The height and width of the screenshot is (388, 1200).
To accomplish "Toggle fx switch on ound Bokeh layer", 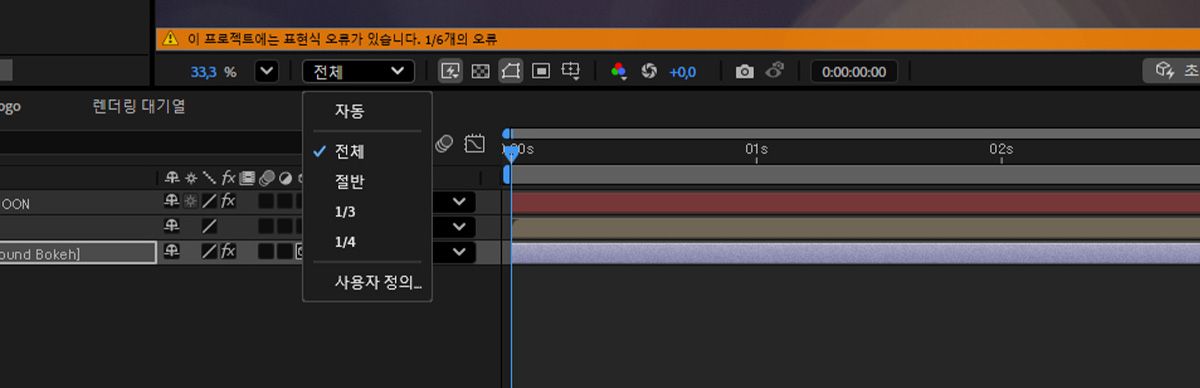I will 229,252.
